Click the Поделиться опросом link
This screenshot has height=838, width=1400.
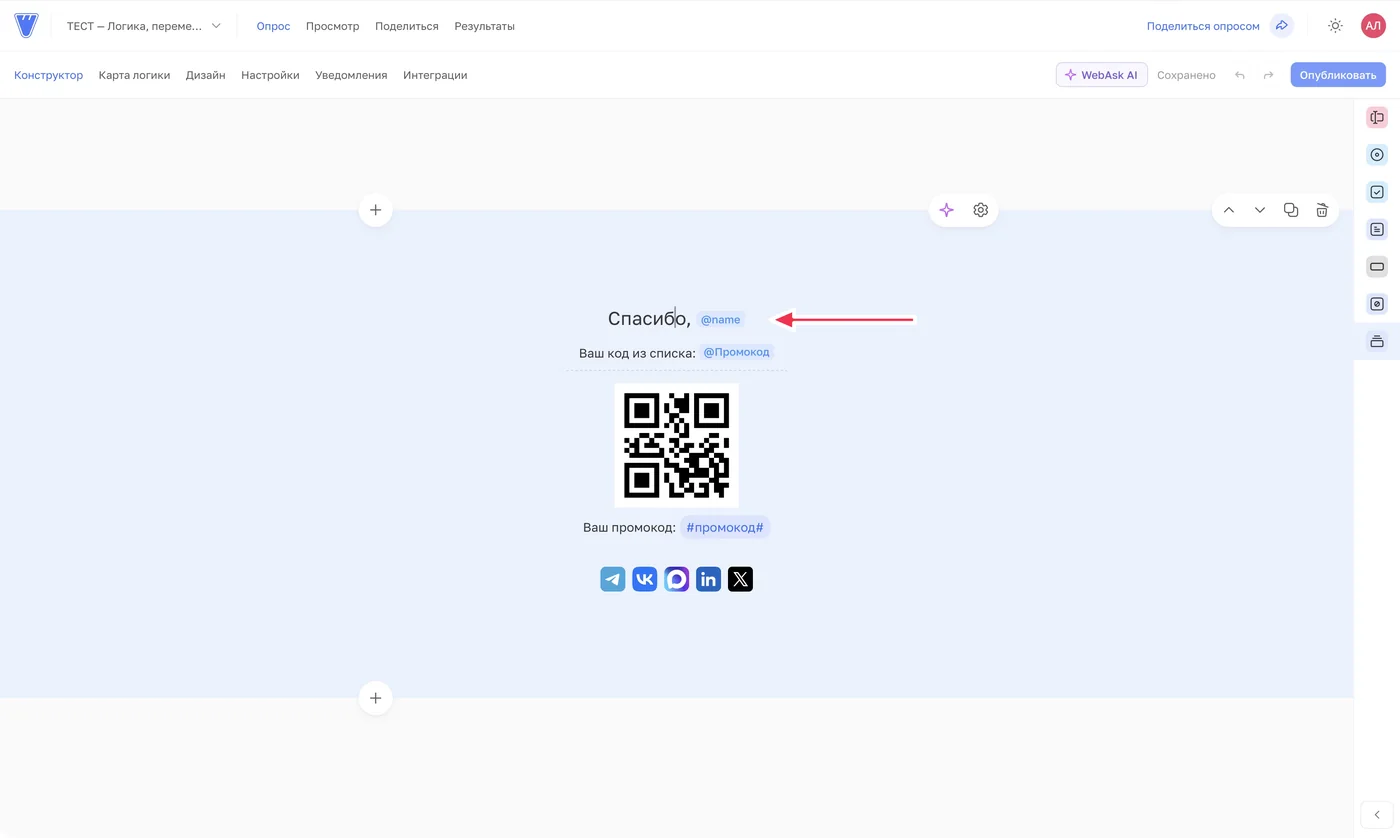(1203, 26)
